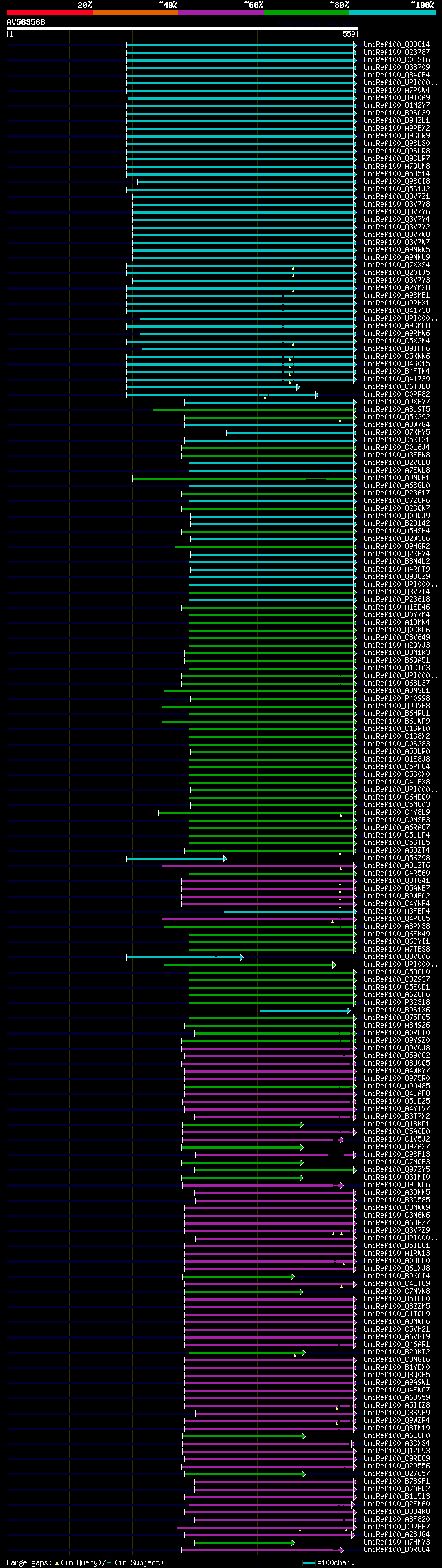
Task: Select hit label UniRef100_Q9SCI8
Action: tap(396, 181)
